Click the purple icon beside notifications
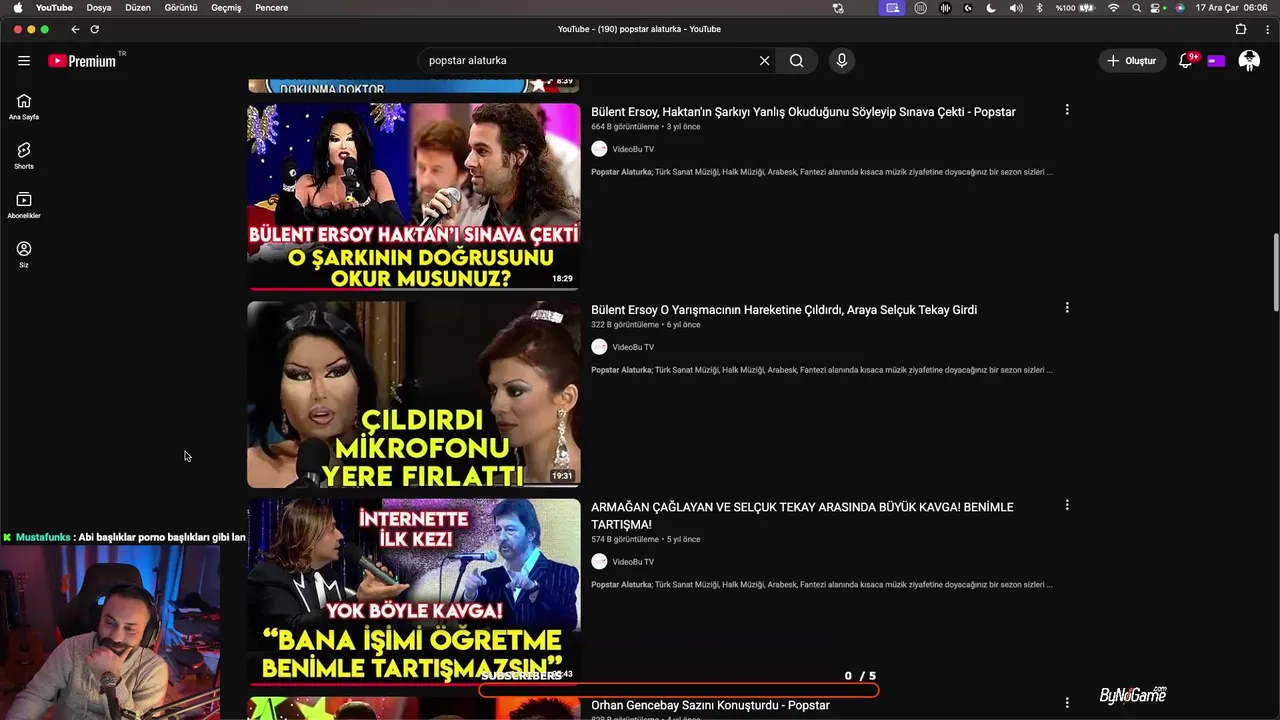 pos(1216,61)
